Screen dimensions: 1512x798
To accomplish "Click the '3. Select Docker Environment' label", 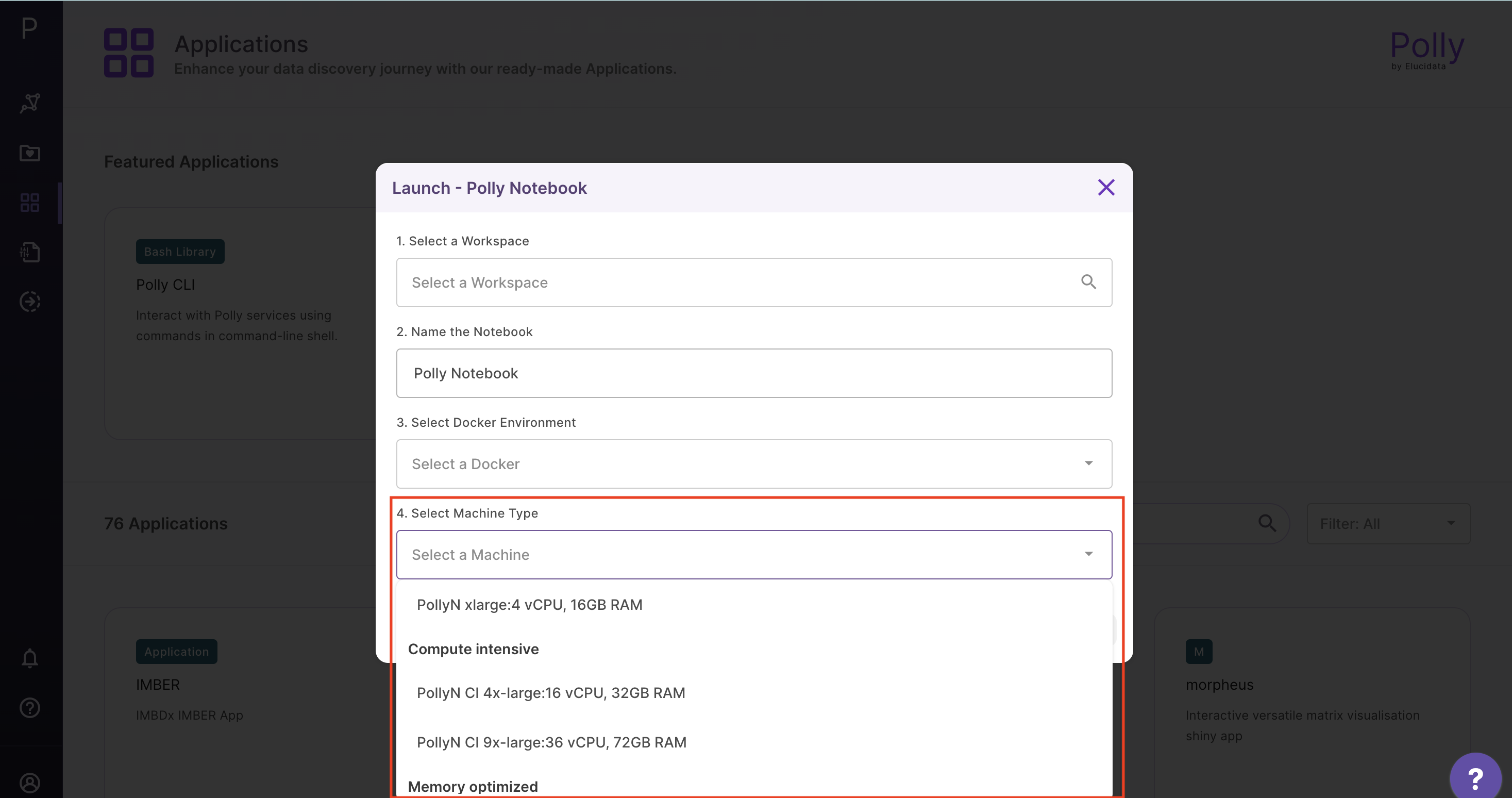I will 486,423.
